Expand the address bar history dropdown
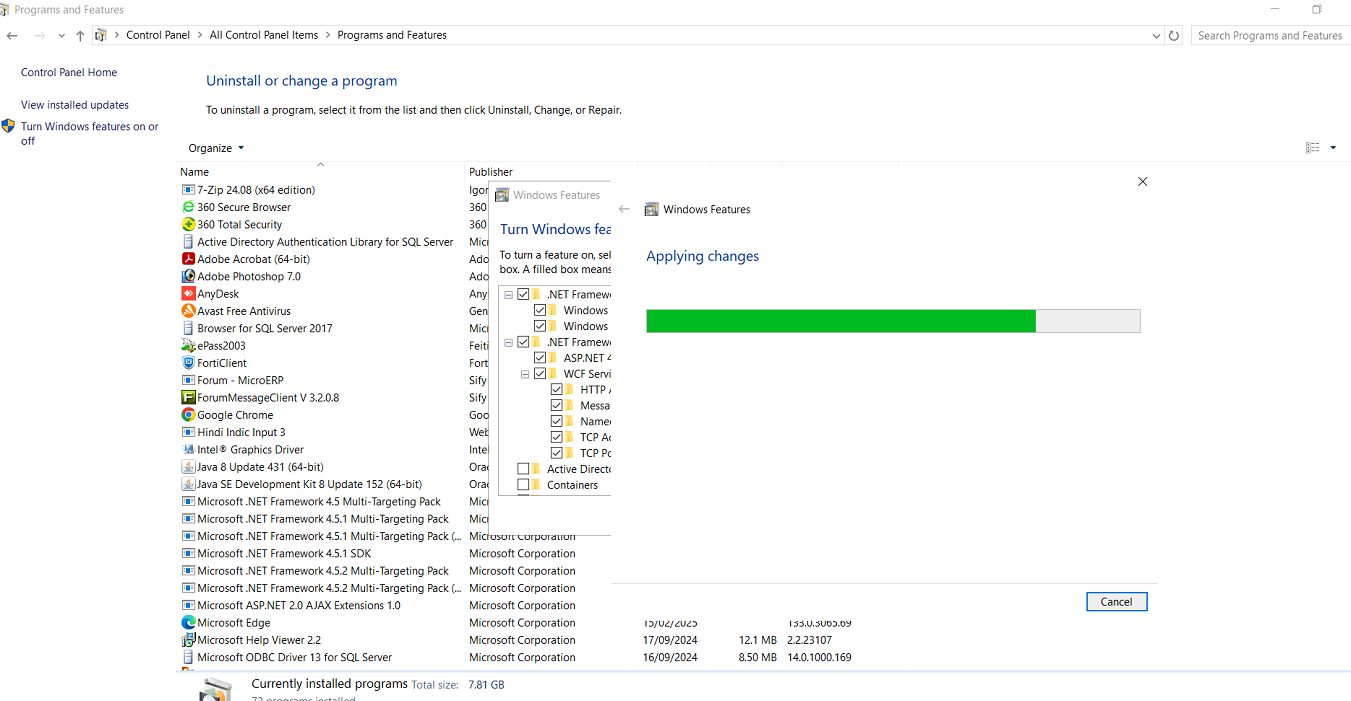This screenshot has height=701, width=1351. tap(1157, 35)
